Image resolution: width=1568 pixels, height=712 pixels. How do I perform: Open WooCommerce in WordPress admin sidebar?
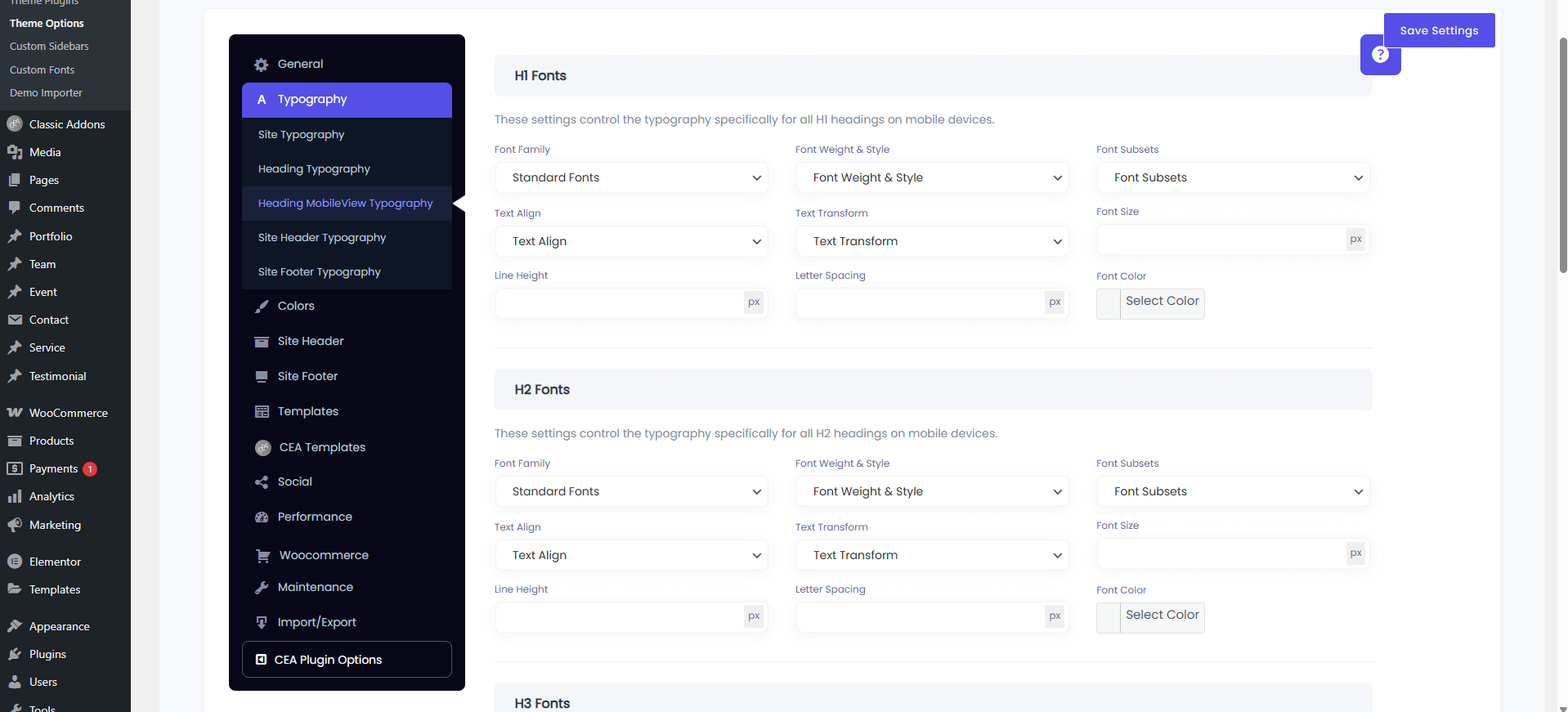click(x=68, y=413)
